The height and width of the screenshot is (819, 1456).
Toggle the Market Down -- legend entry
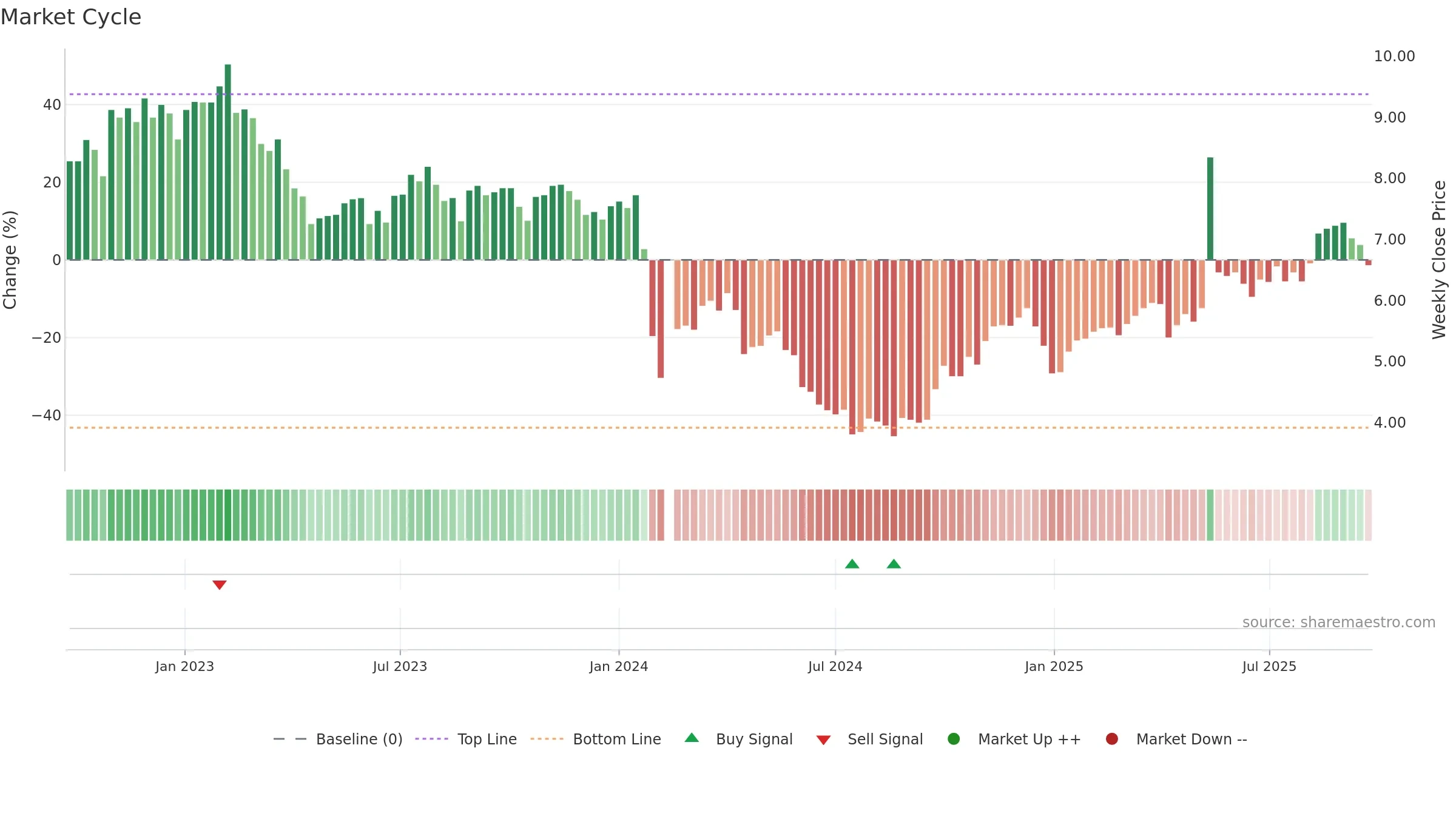pos(1176,739)
